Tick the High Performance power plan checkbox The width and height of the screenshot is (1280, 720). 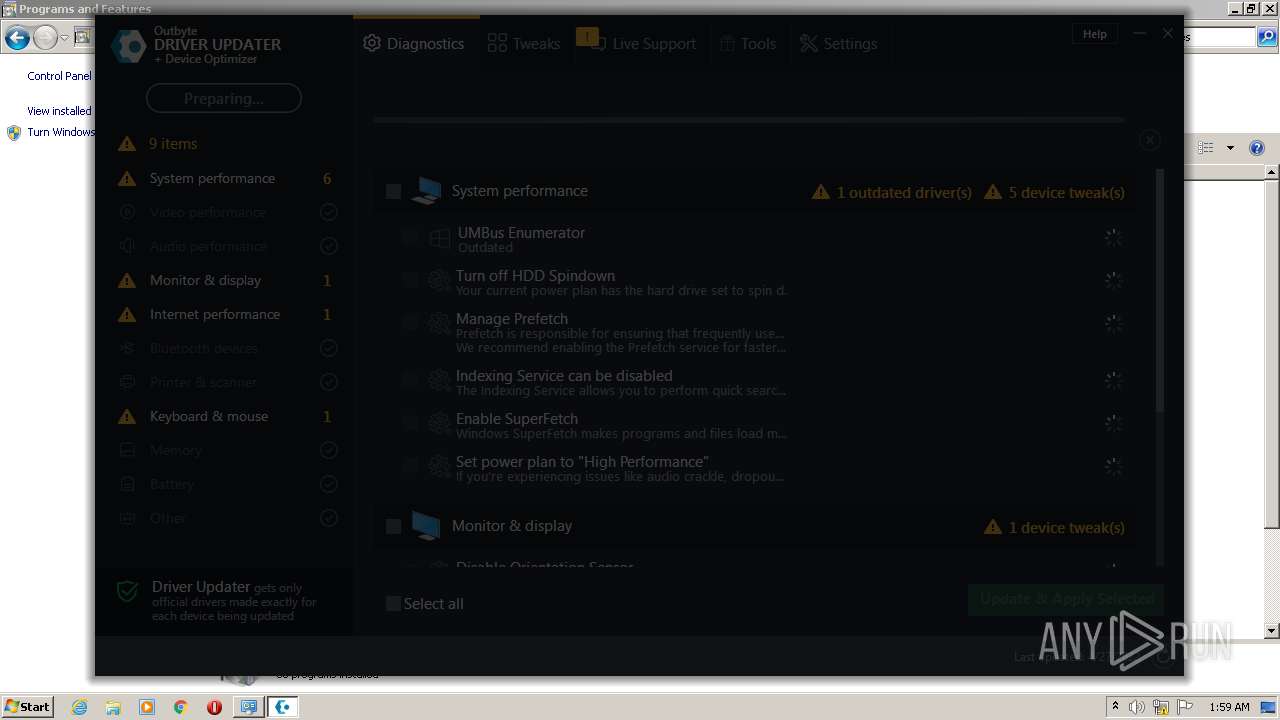pyautogui.click(x=409, y=466)
